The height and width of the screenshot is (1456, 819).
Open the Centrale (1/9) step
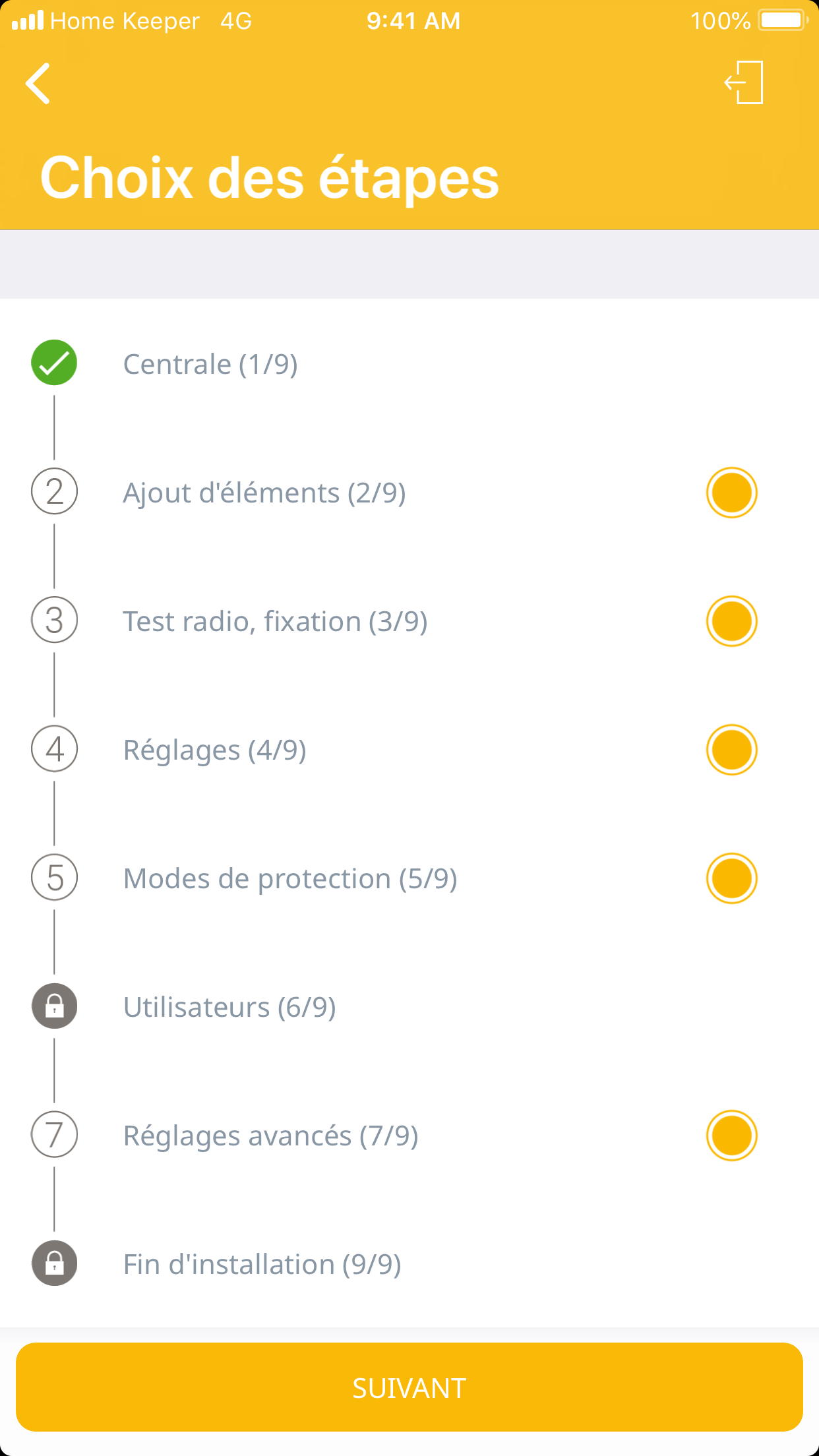pyautogui.click(x=210, y=364)
